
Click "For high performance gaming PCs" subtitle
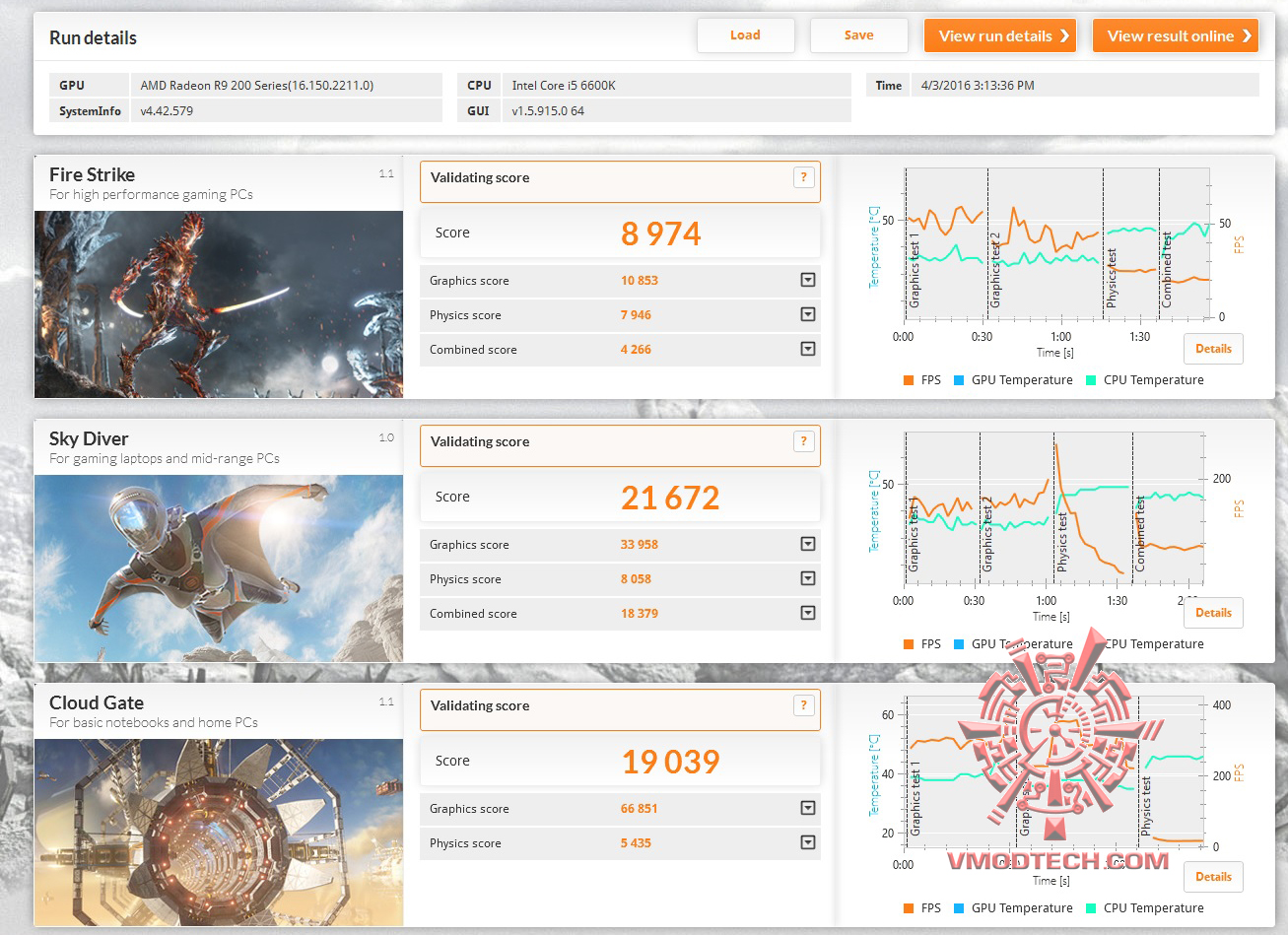point(151,195)
